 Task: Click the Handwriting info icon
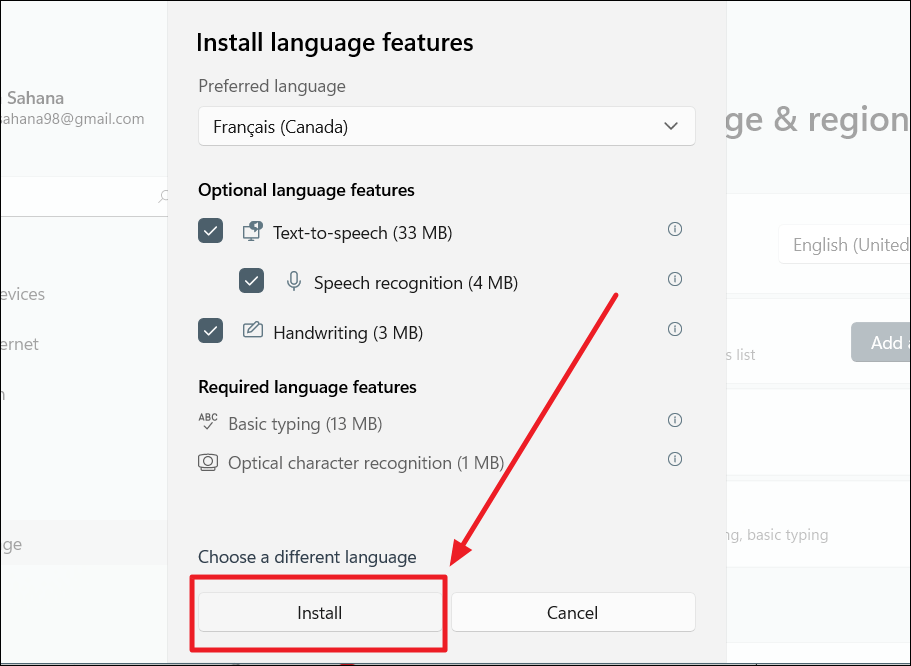pos(675,329)
